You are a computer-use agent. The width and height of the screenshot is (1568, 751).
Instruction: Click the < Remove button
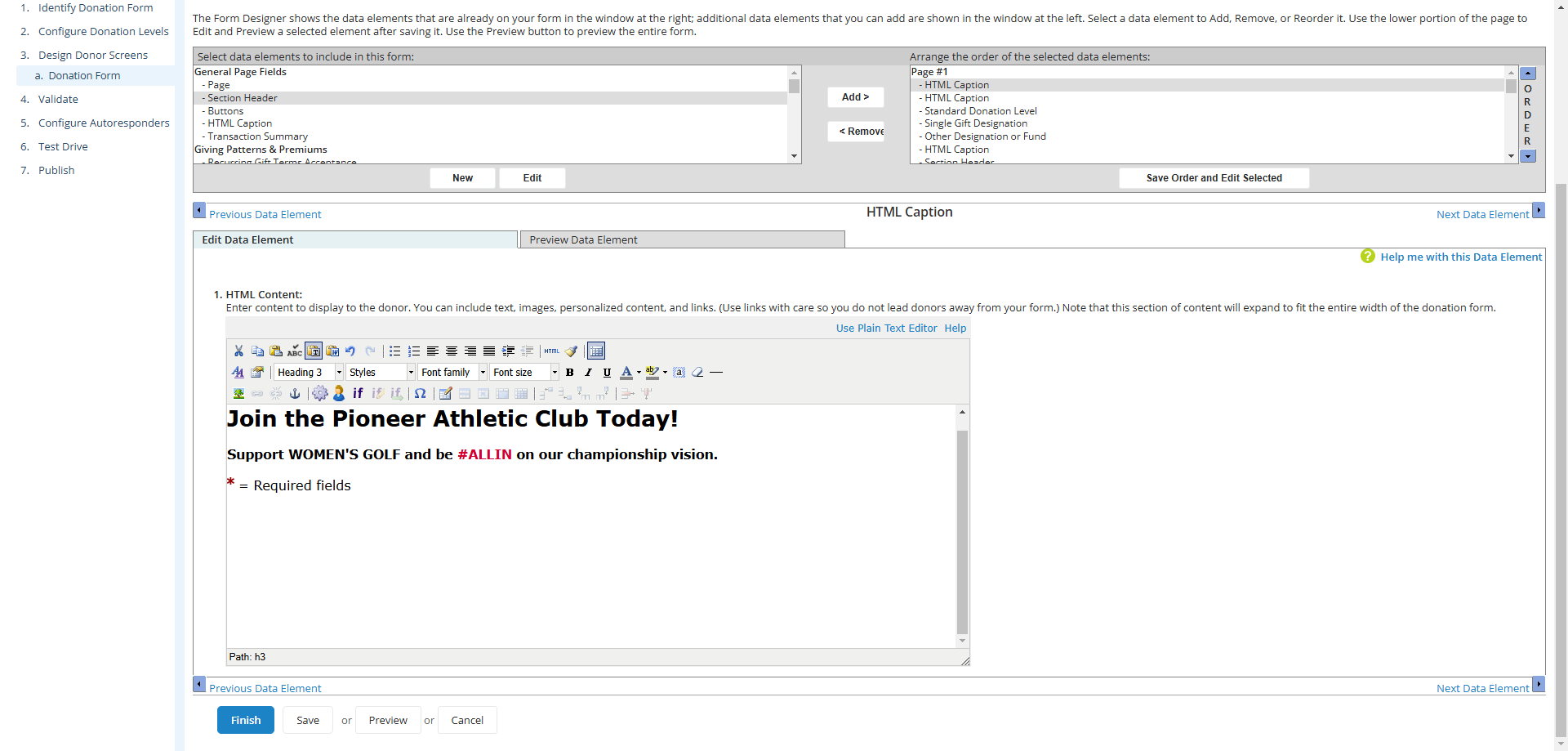pos(856,131)
